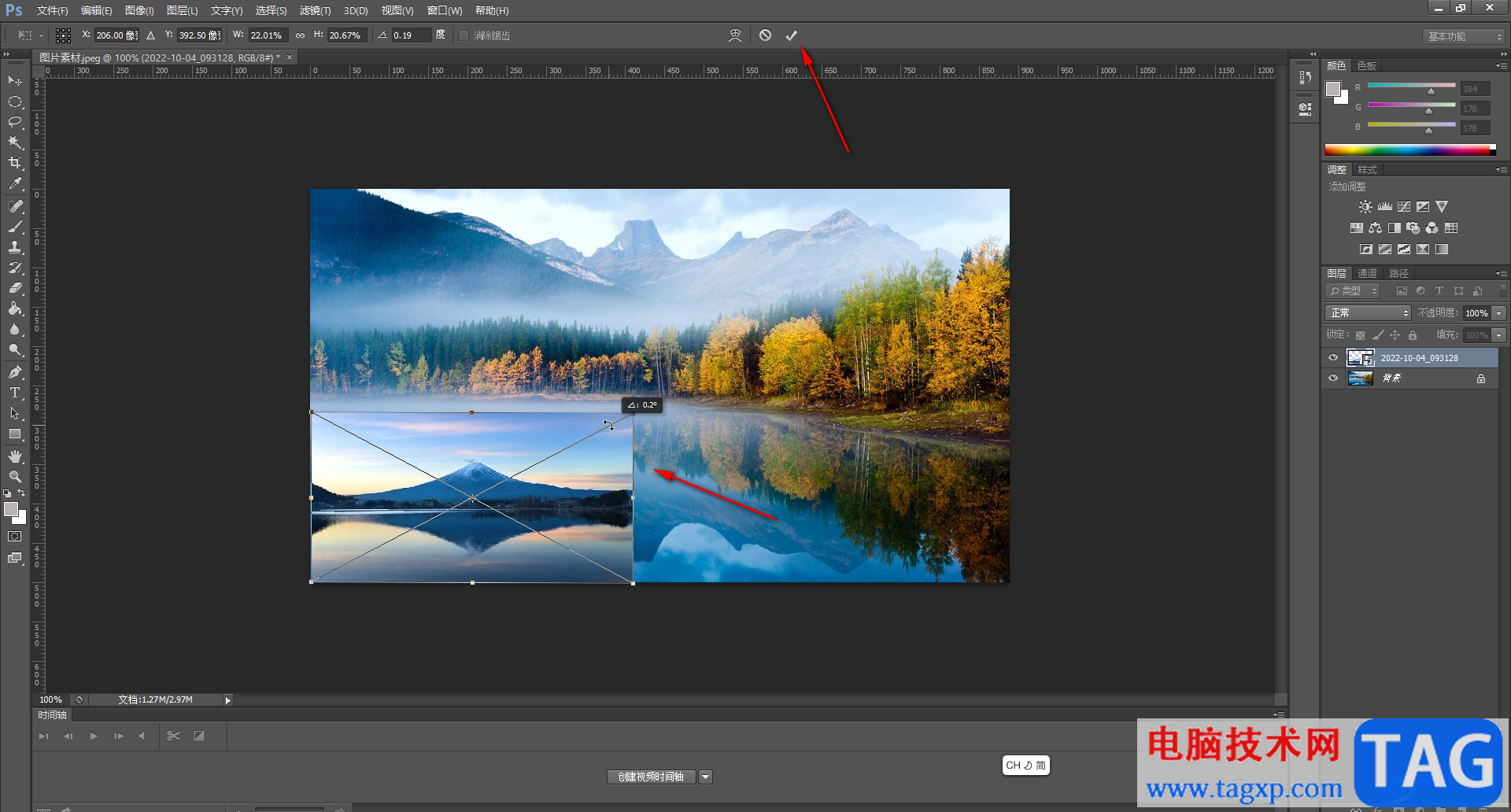Select the Healing Brush tool
The height and width of the screenshot is (812, 1511).
pos(15,206)
